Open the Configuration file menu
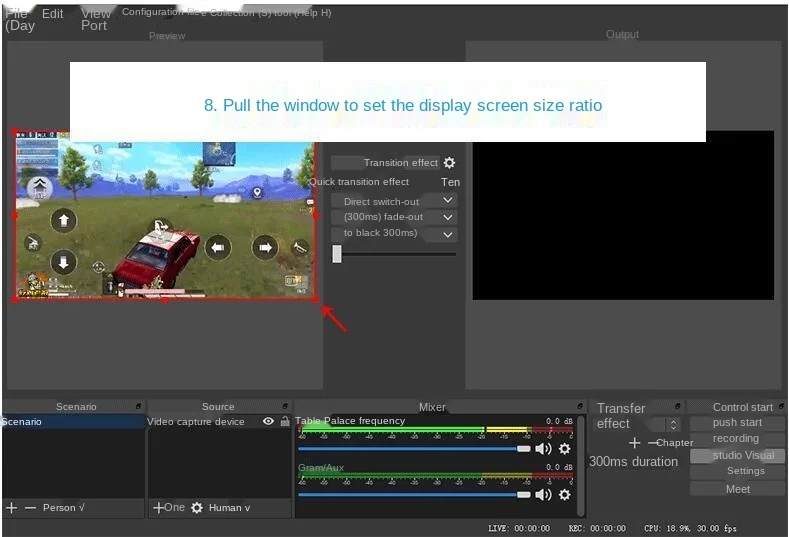This screenshot has height=537, width=789. (x=159, y=12)
